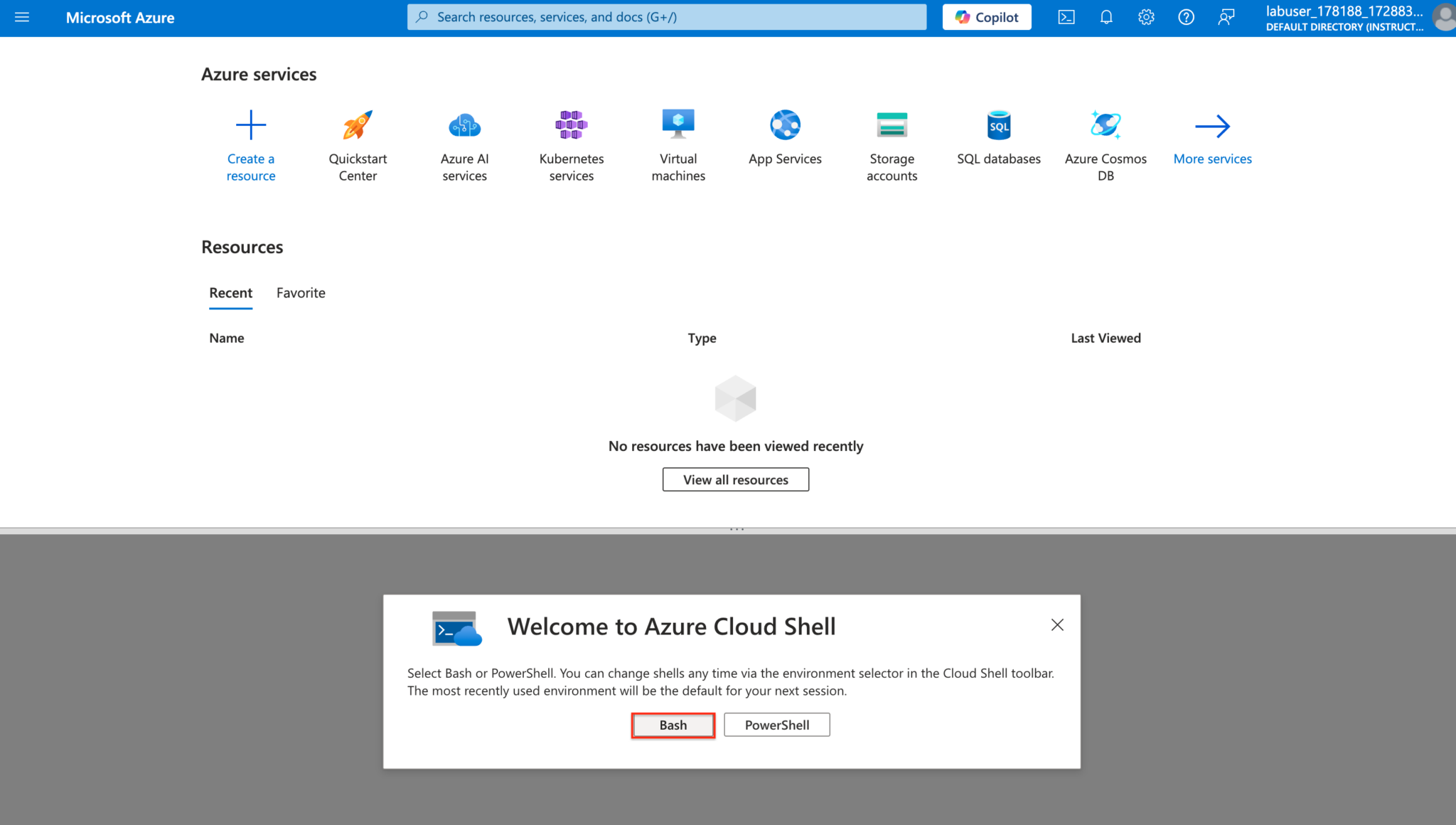
Task: Select the Bash environment
Action: (x=673, y=725)
